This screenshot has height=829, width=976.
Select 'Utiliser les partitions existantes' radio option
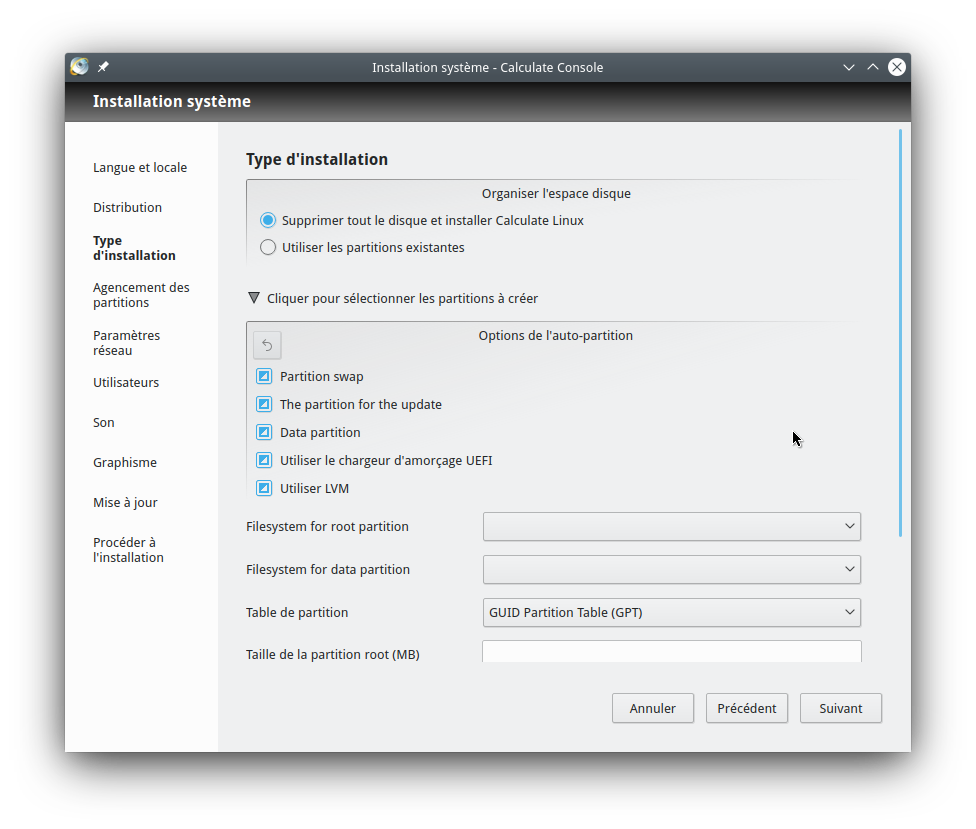click(268, 247)
